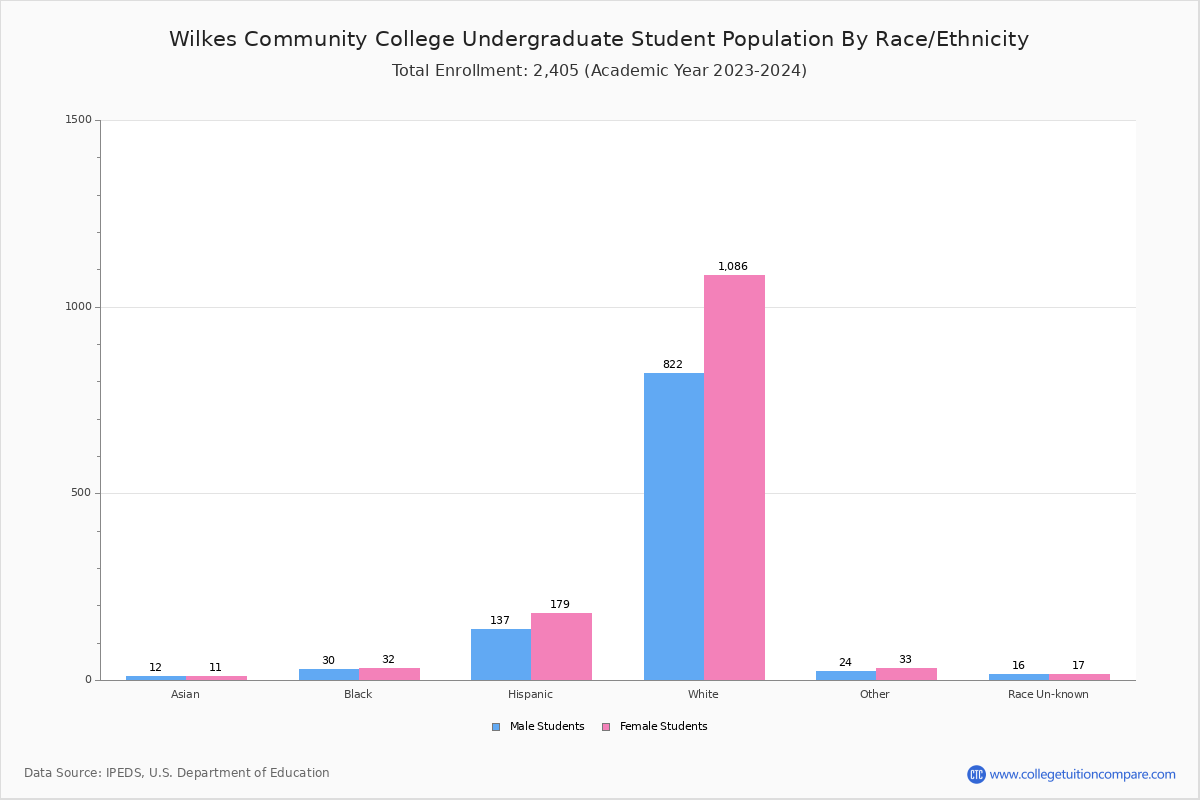Click the 822 data label
The height and width of the screenshot is (800, 1200).
click(x=672, y=365)
